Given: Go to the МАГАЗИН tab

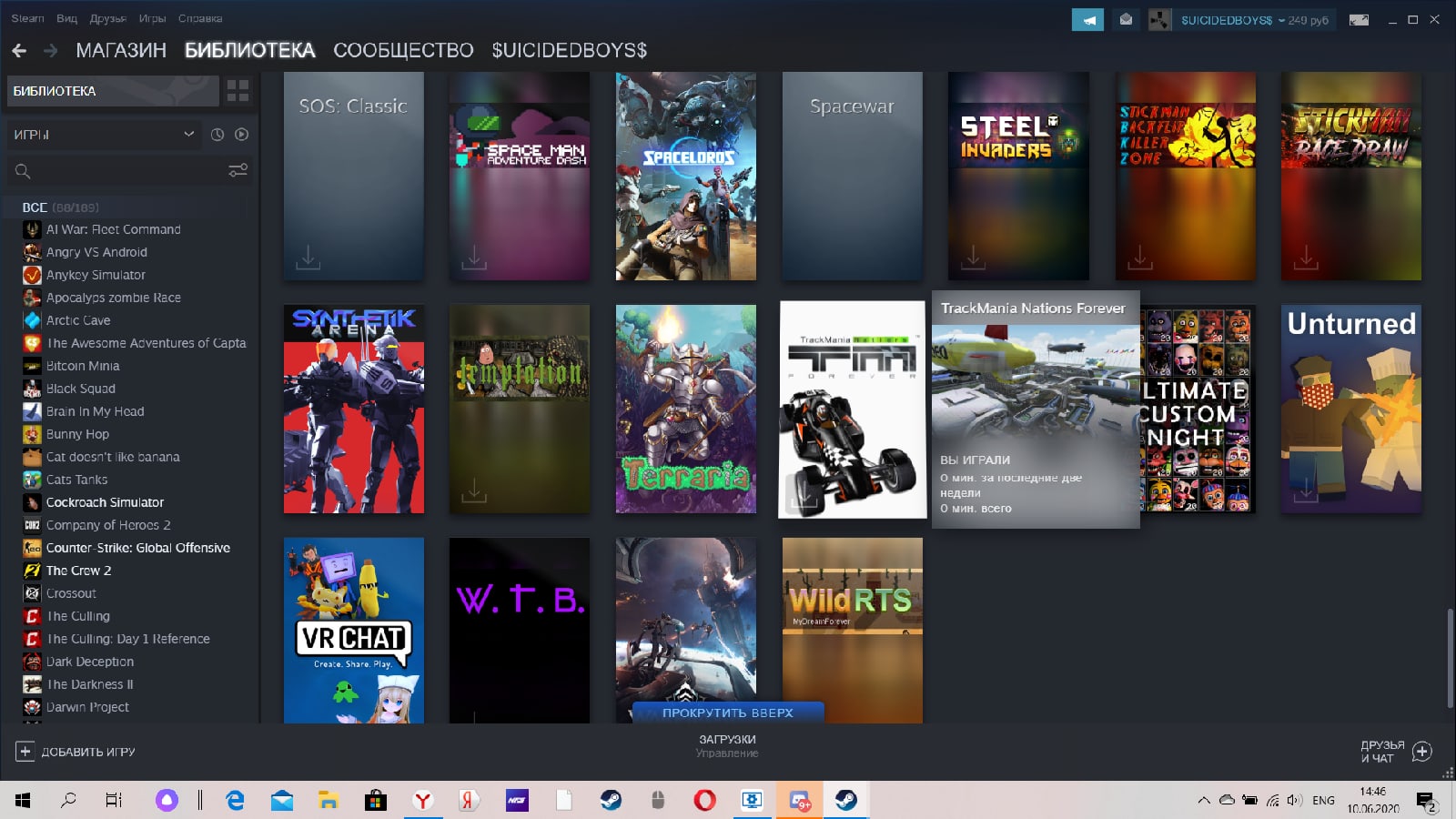Looking at the screenshot, I should point(121,50).
